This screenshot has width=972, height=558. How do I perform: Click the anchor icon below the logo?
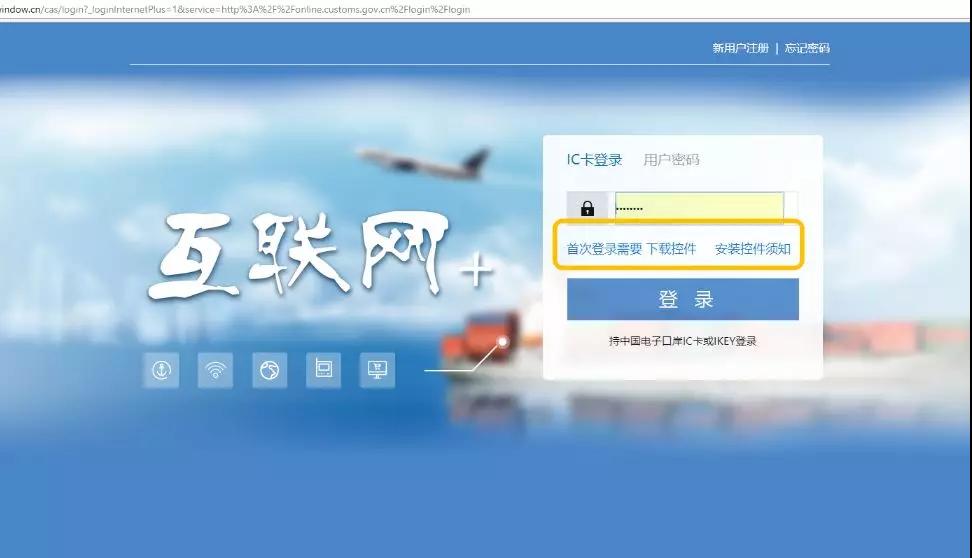click(x=160, y=370)
